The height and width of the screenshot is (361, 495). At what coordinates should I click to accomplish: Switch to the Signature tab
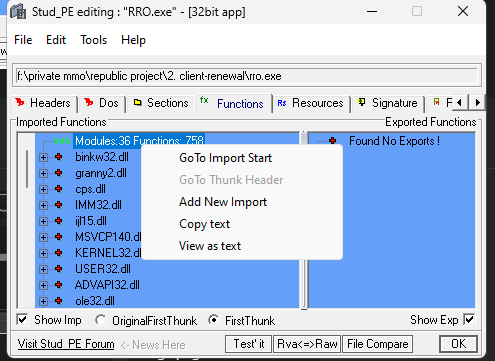[x=388, y=103]
